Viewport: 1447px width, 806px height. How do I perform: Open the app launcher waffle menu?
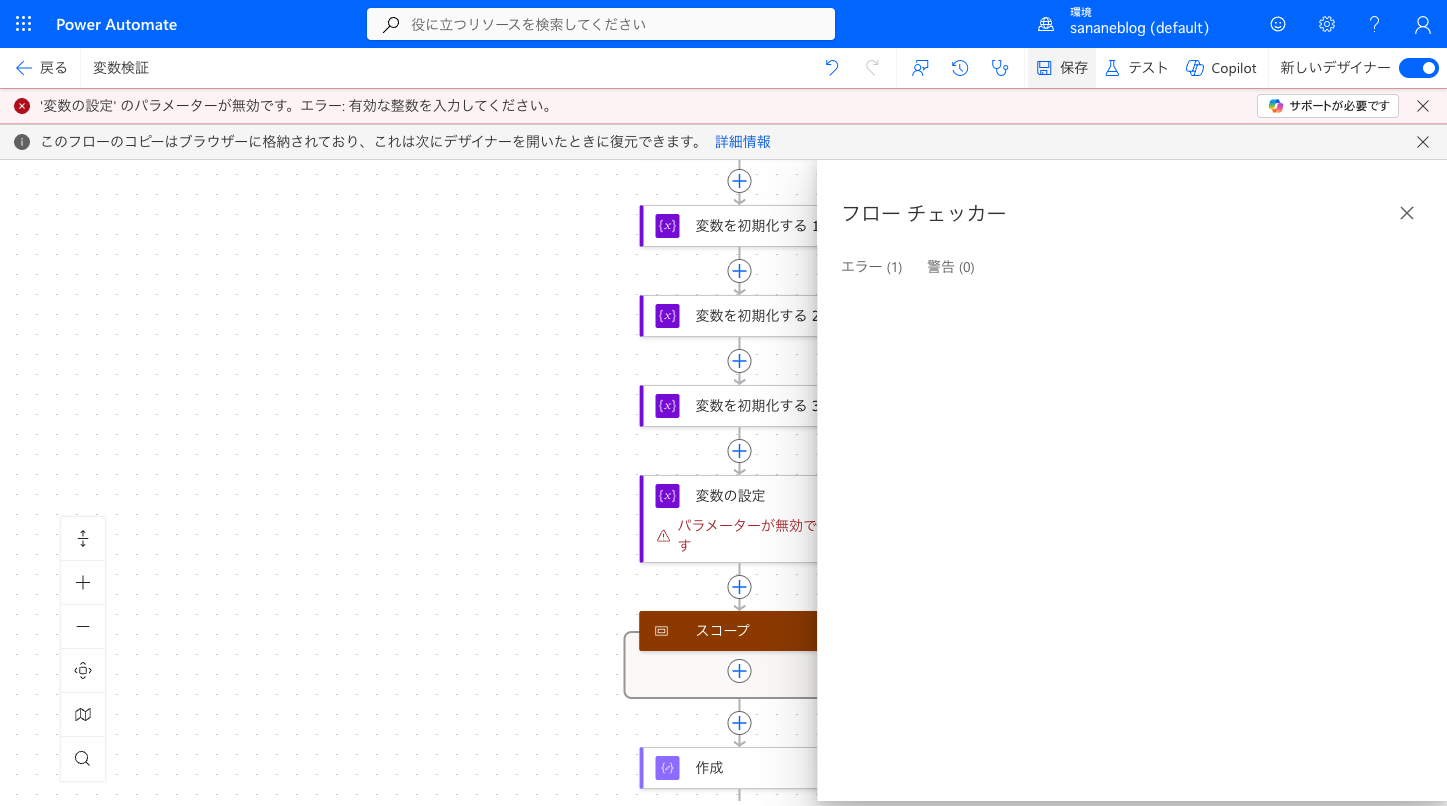pyautogui.click(x=24, y=24)
